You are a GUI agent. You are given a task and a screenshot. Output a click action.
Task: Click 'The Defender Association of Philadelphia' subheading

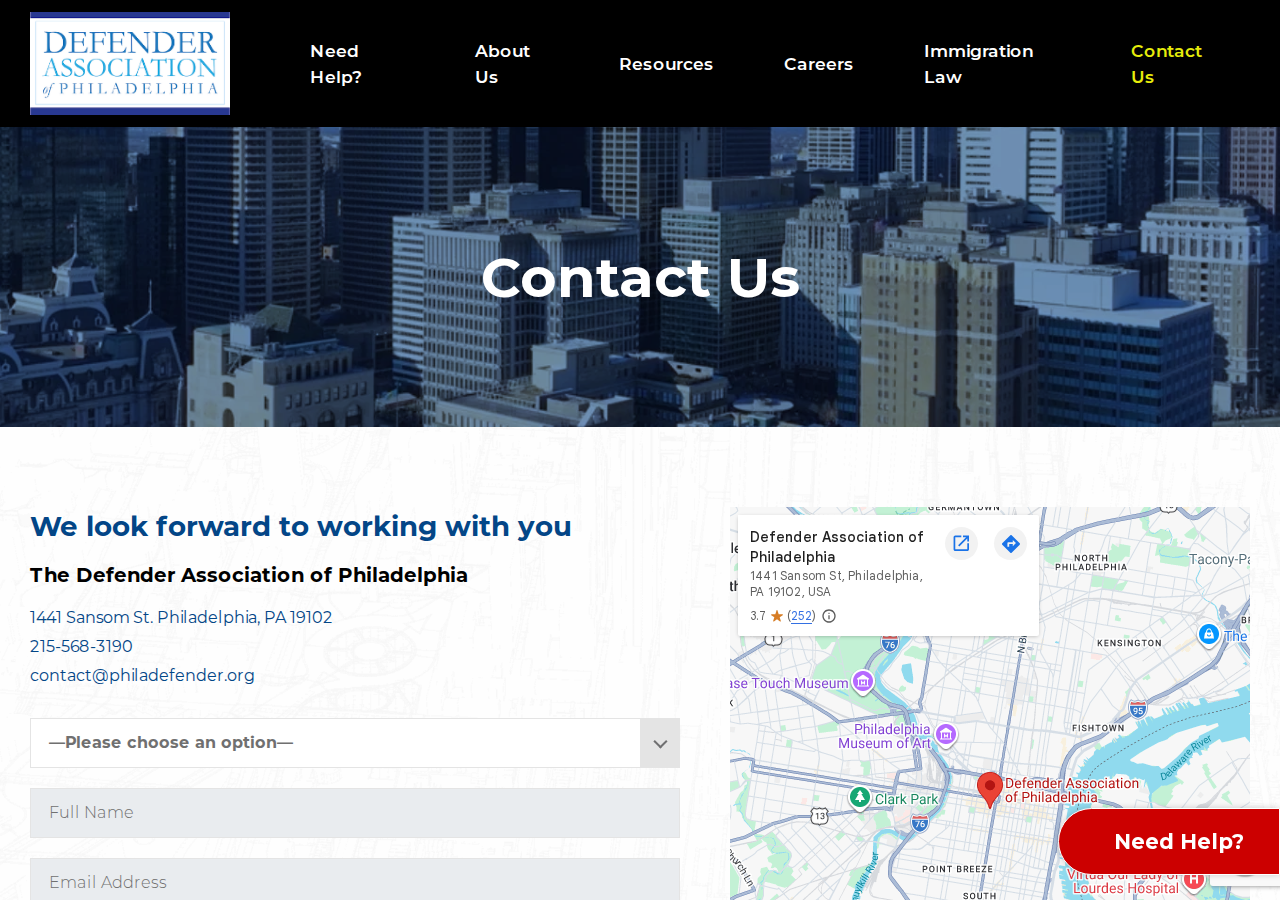click(x=249, y=575)
